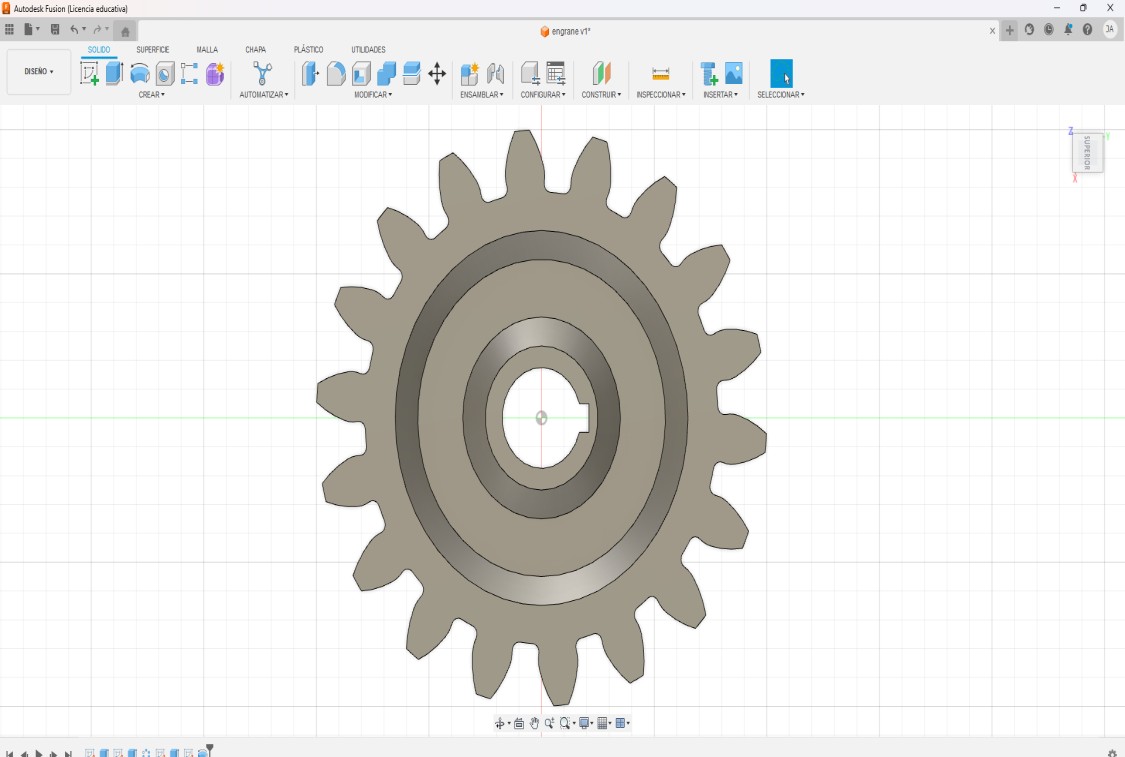The image size is (1125, 757).
Task: Click the Look At tool
Action: pyautogui.click(x=519, y=723)
